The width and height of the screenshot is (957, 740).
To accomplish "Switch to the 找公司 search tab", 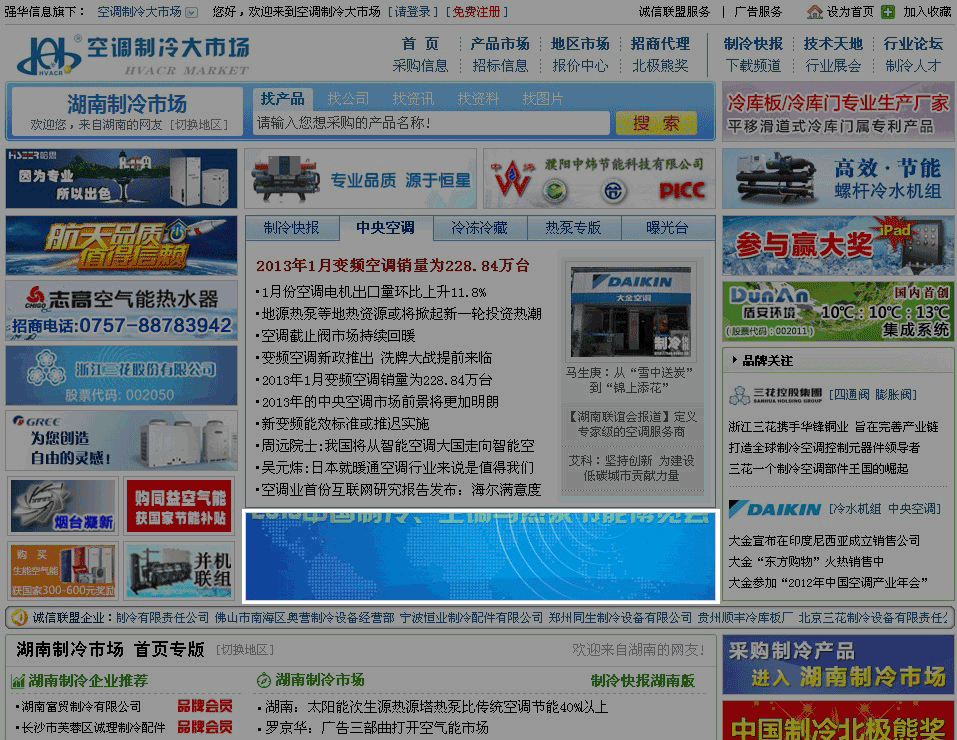I will [347, 99].
